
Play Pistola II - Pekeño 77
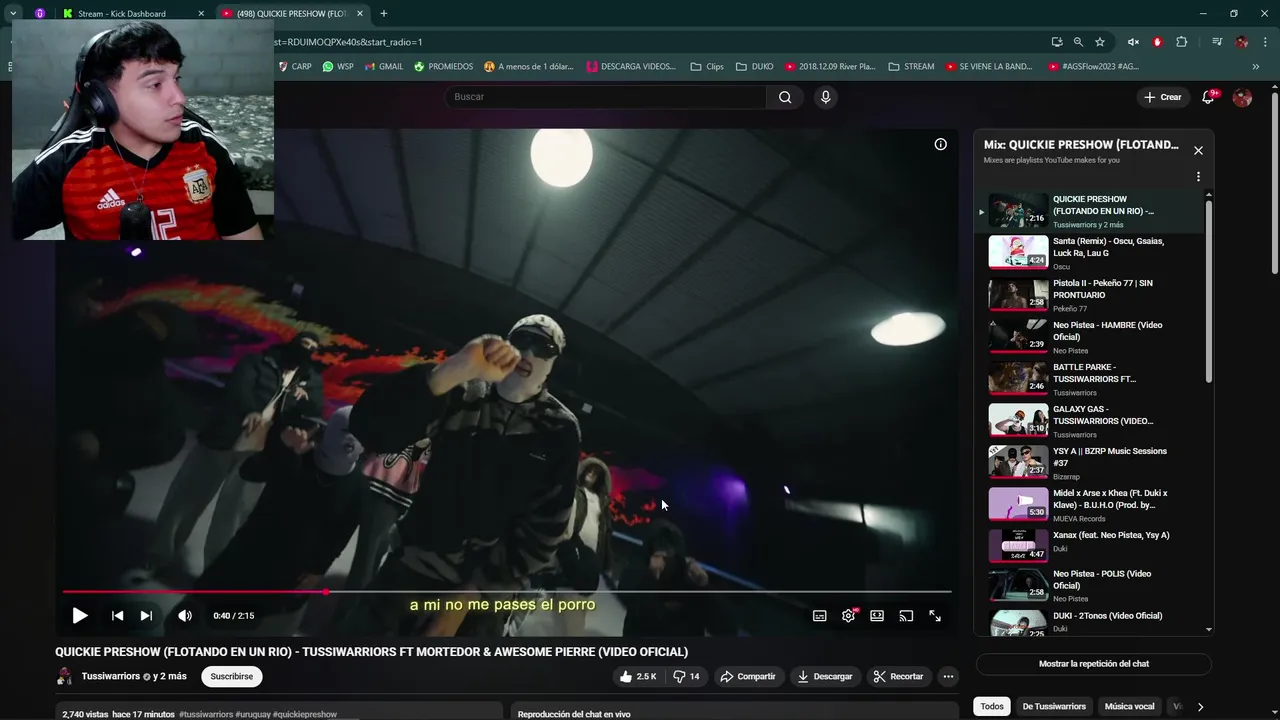(1090, 295)
